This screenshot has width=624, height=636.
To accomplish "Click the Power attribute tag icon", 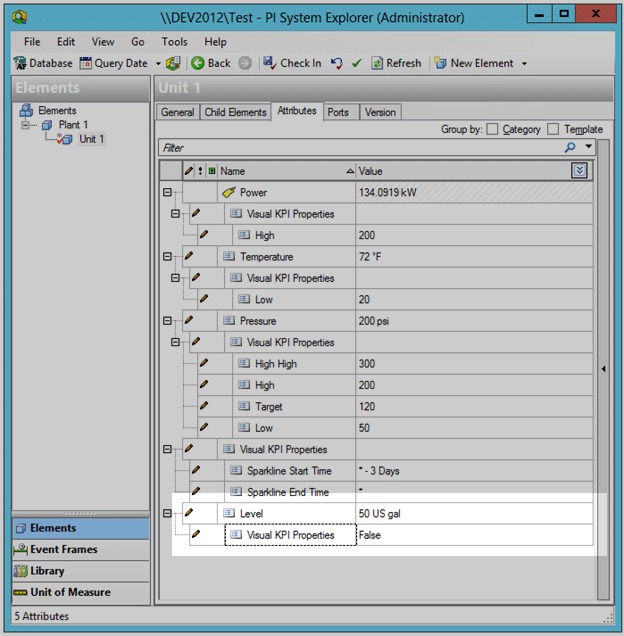I will click(x=228, y=192).
